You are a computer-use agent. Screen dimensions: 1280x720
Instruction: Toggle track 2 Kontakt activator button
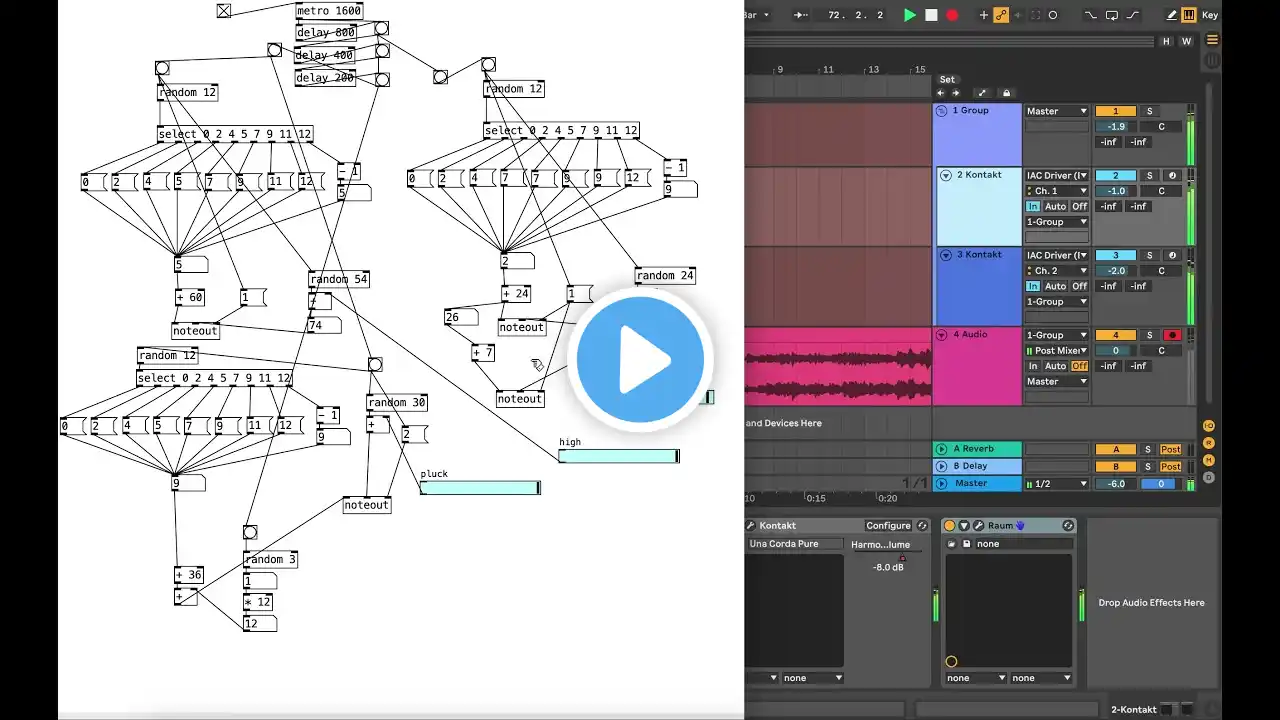(1116, 175)
